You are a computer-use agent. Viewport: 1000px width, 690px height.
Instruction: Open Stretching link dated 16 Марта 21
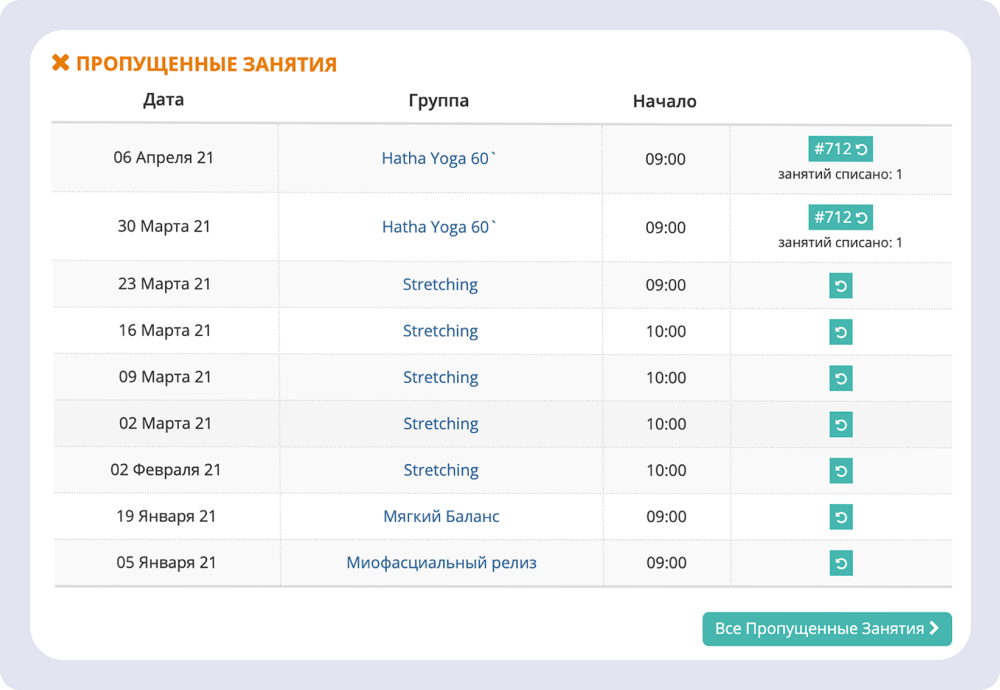click(440, 331)
